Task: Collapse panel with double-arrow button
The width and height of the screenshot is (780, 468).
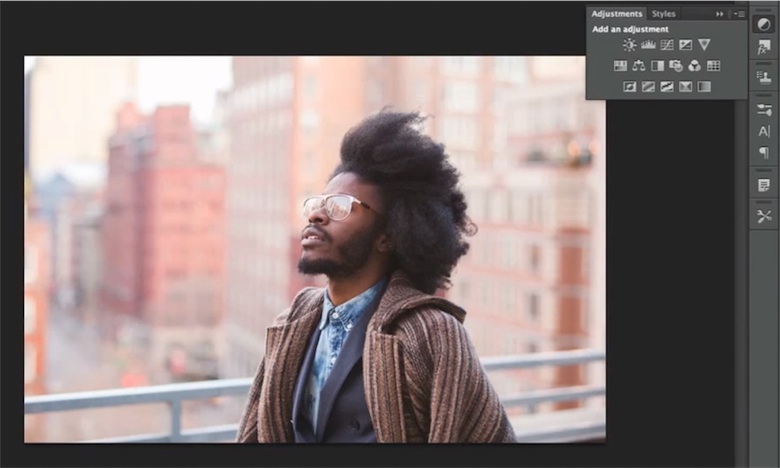Action: pyautogui.click(x=719, y=14)
